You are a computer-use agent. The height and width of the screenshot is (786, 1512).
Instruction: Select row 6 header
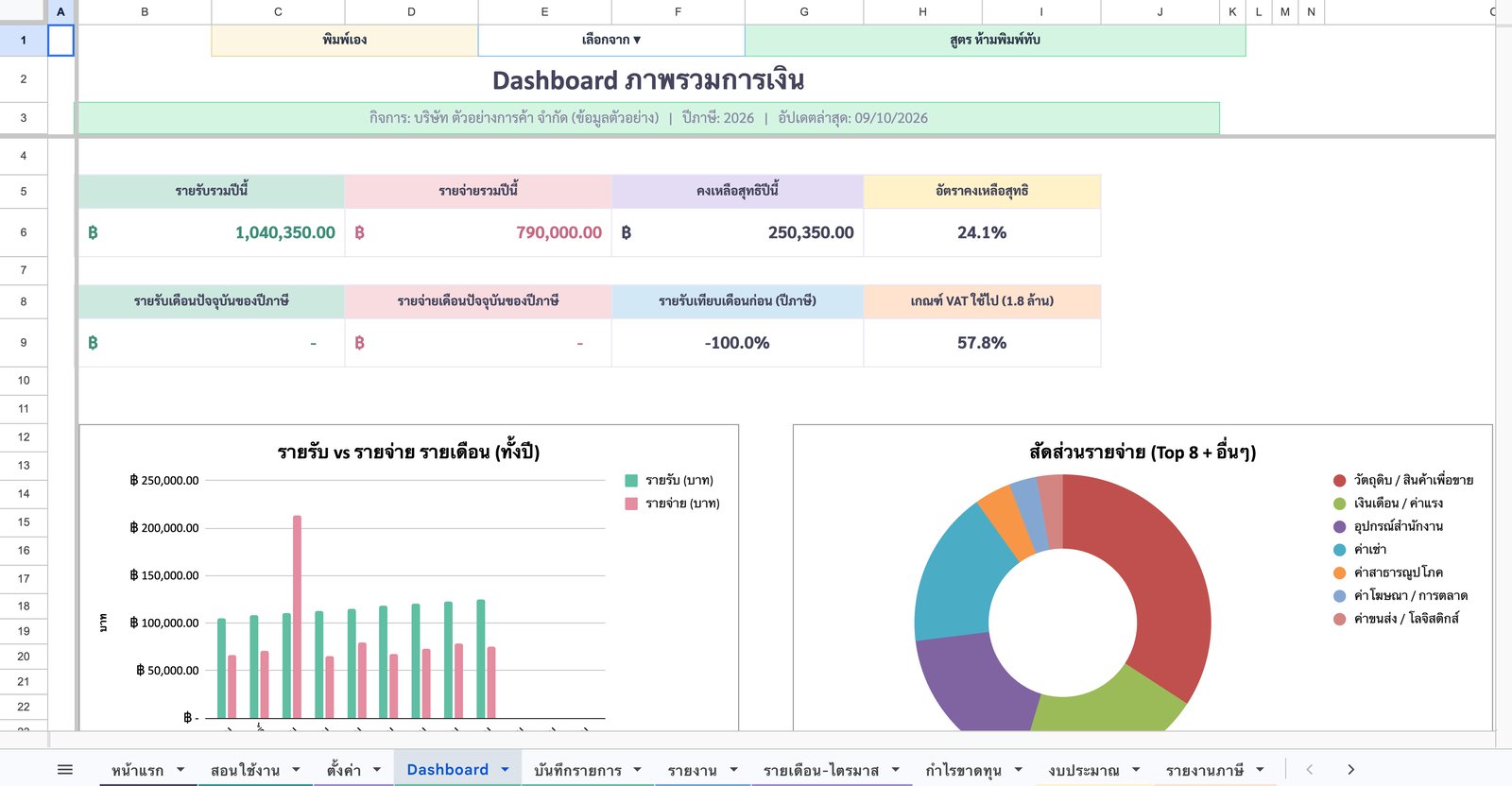(x=24, y=232)
